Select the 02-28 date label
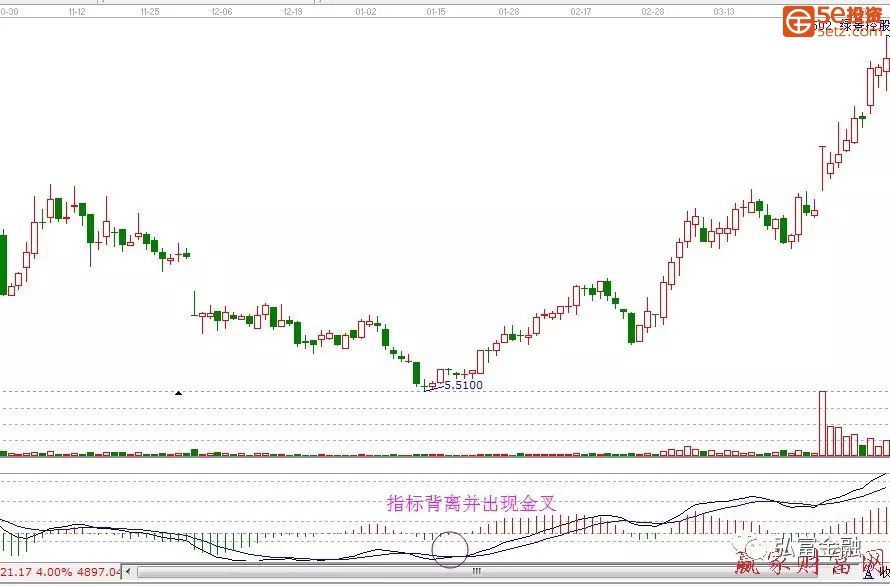The image size is (890, 586). [x=653, y=11]
